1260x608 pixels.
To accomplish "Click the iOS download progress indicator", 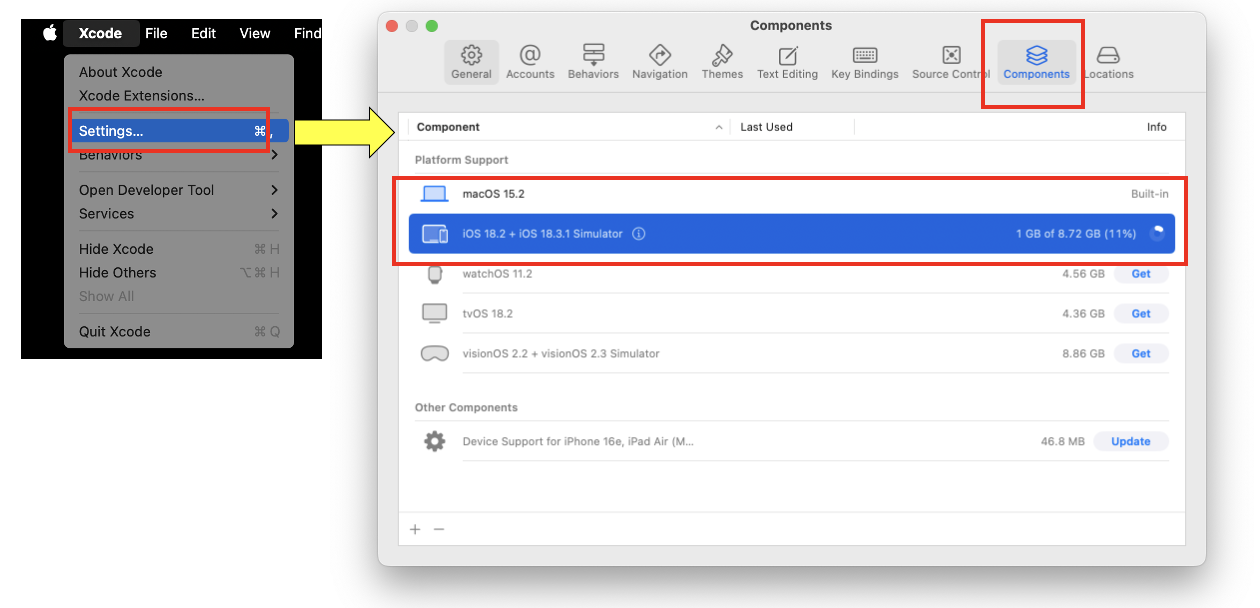I will [x=1157, y=233].
